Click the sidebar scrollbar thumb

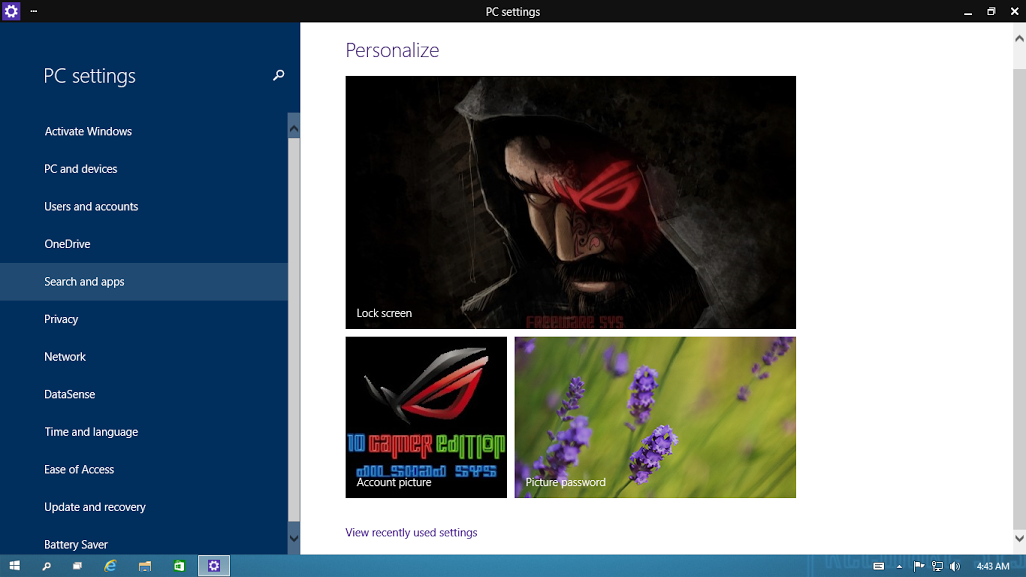click(x=294, y=330)
